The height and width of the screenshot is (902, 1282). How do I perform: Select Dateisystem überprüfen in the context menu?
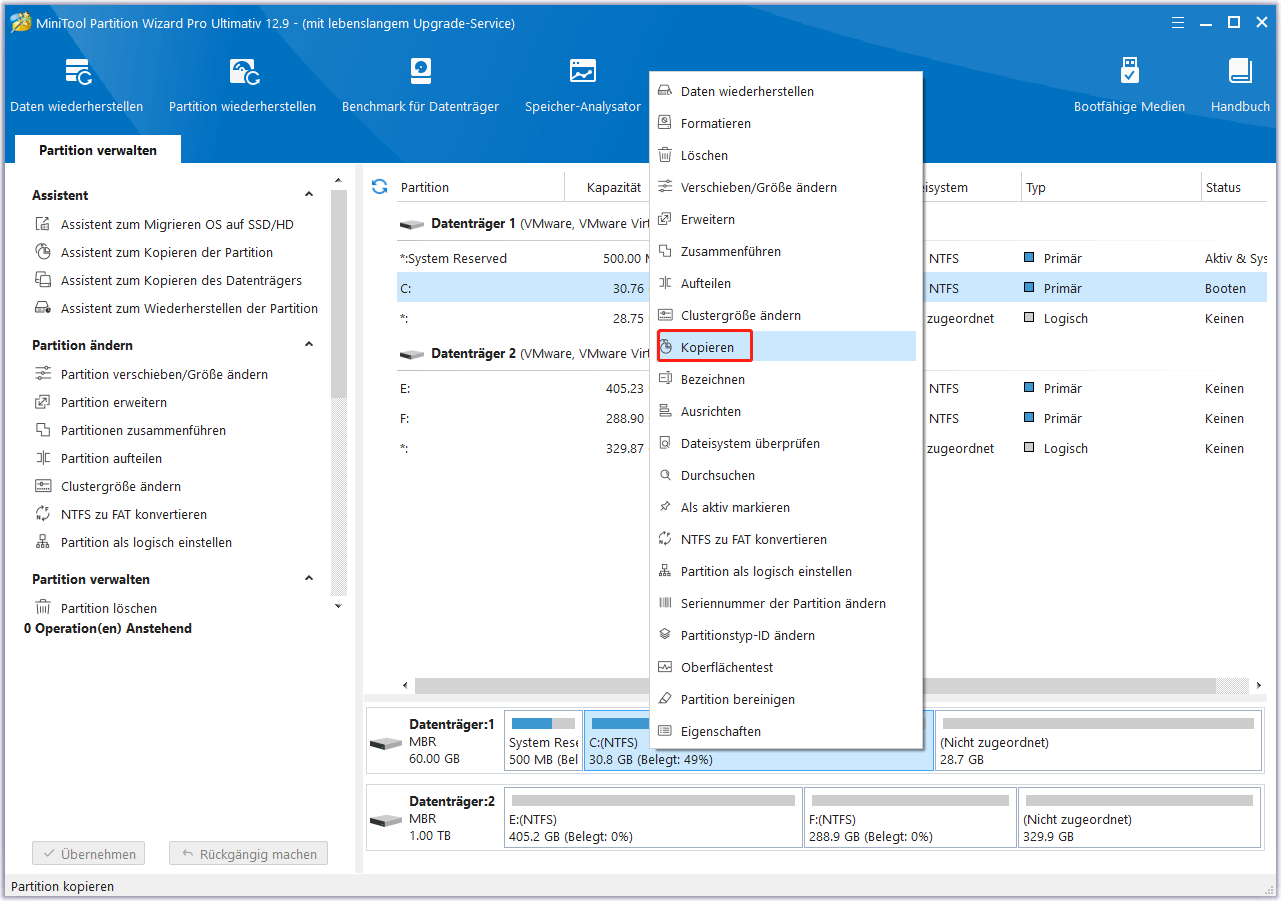[785, 444]
